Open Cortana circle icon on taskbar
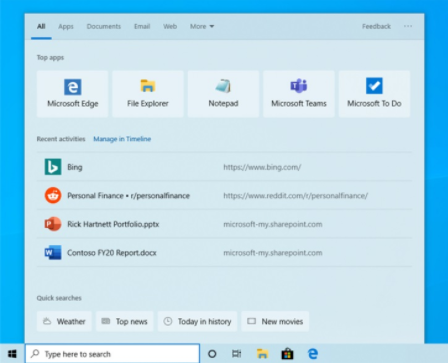 point(212,354)
